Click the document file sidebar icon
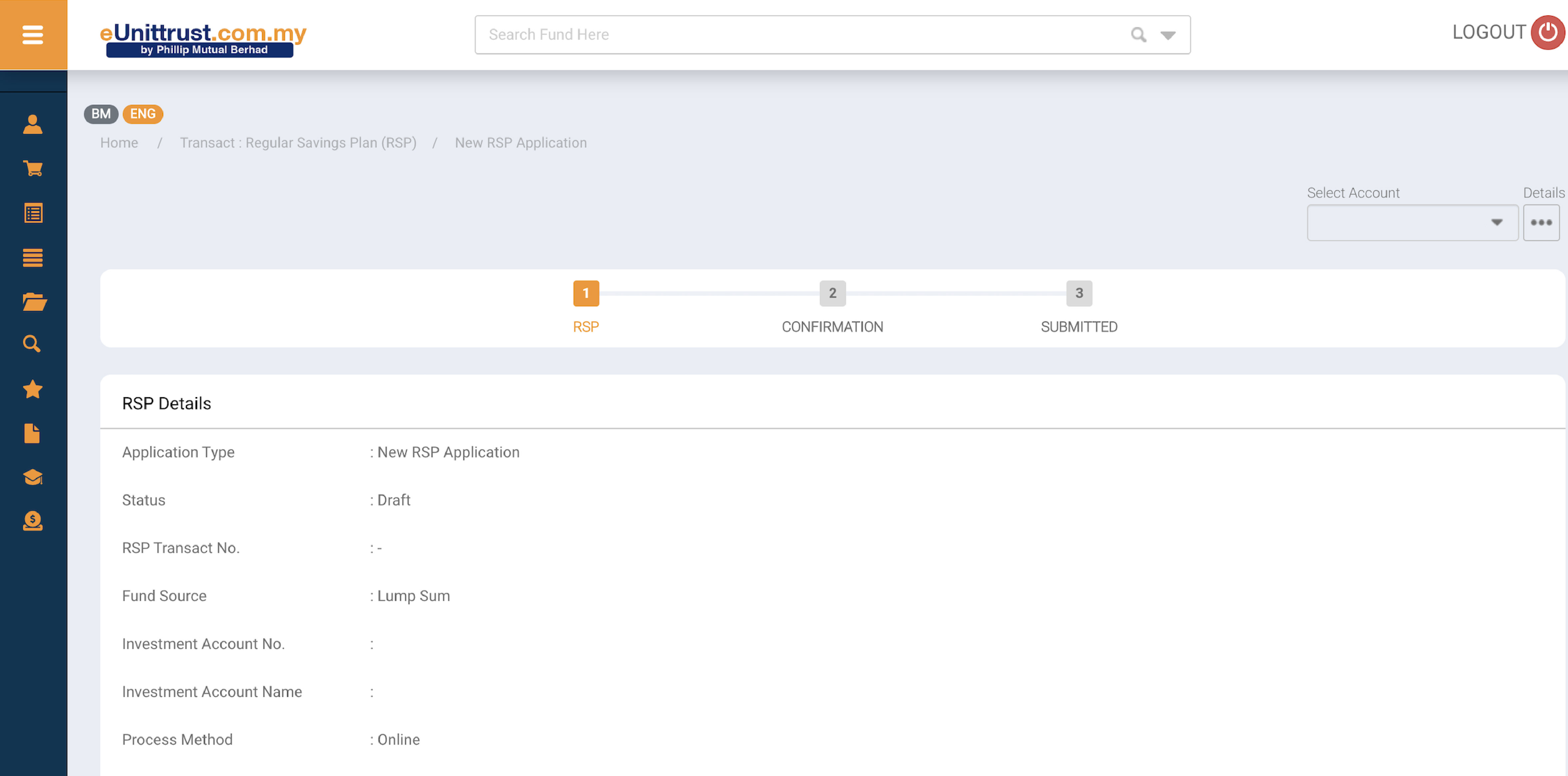This screenshot has height=776, width=1568. tap(33, 434)
